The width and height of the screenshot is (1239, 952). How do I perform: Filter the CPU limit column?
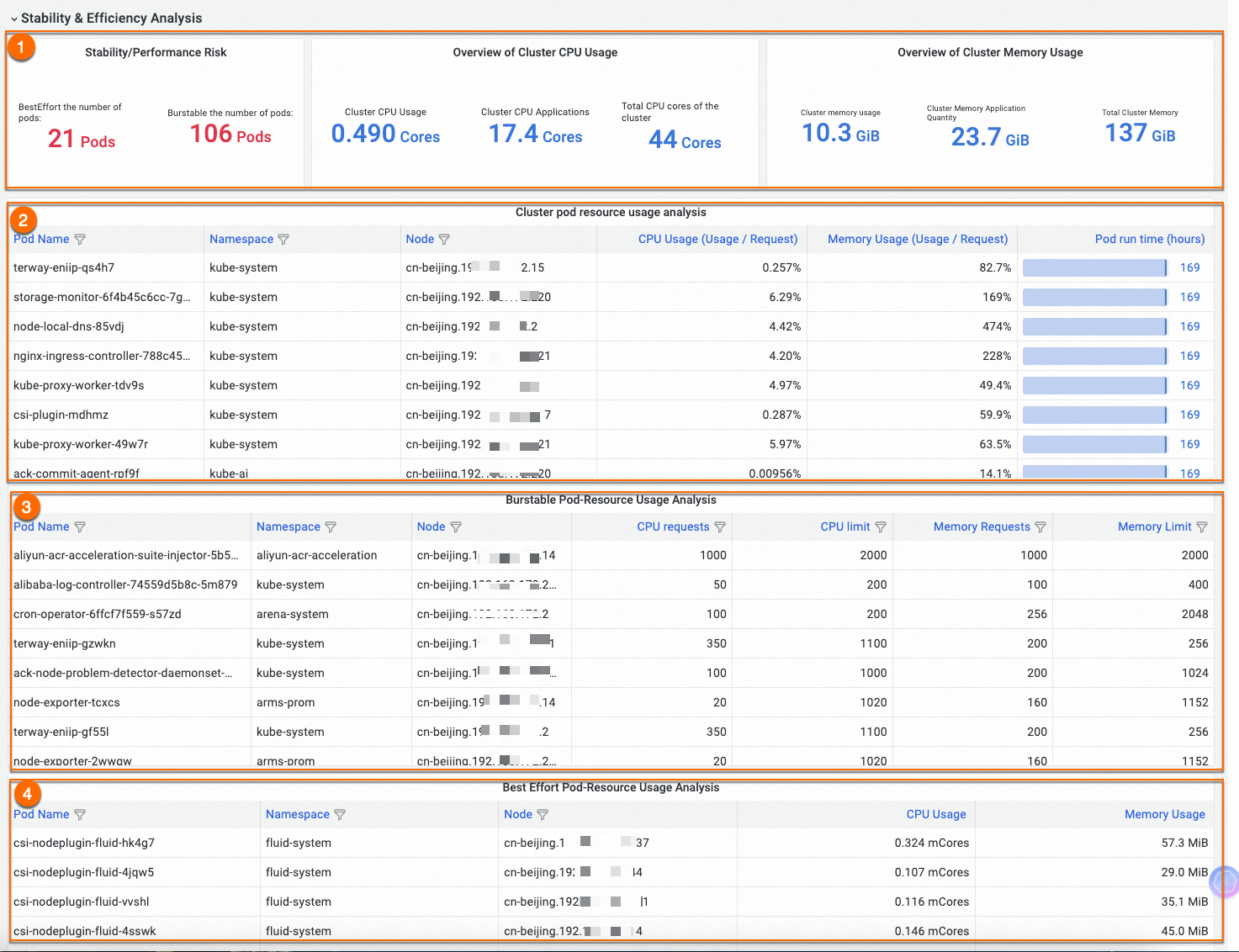coord(881,527)
